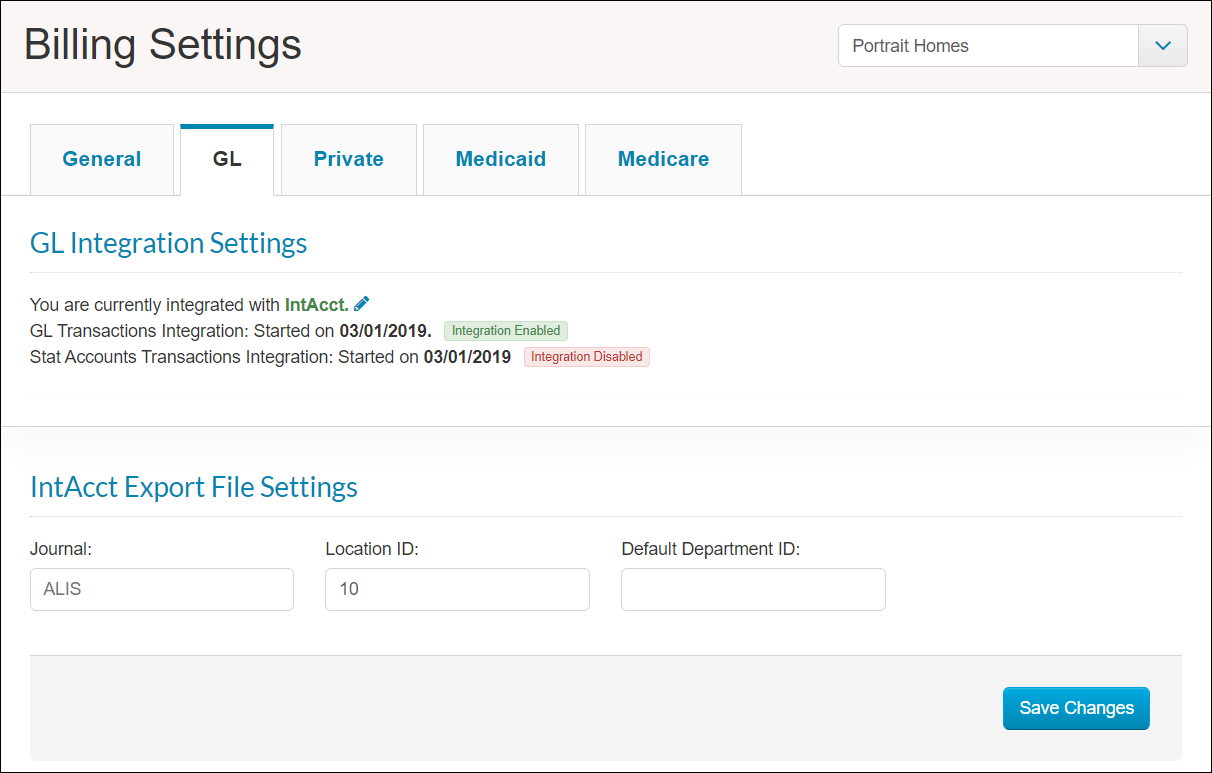Open the Private tab
Viewport: 1212px width, 773px height.
tap(349, 159)
